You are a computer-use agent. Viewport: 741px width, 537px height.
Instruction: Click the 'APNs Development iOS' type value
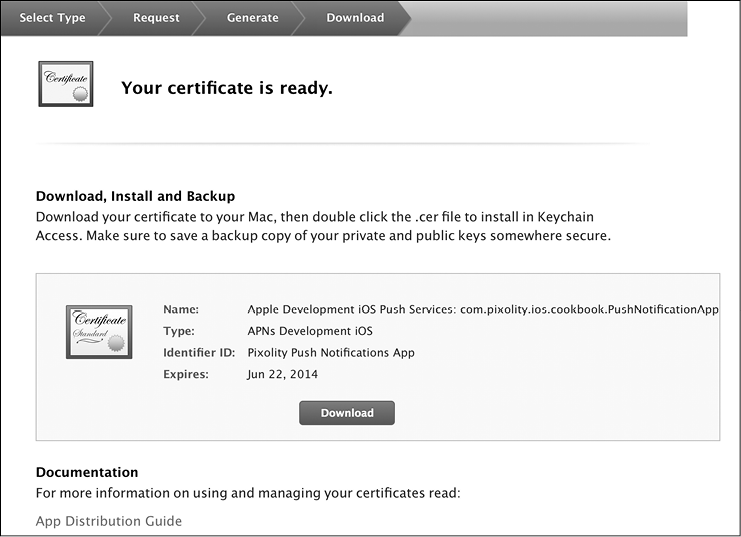pyautogui.click(x=309, y=331)
